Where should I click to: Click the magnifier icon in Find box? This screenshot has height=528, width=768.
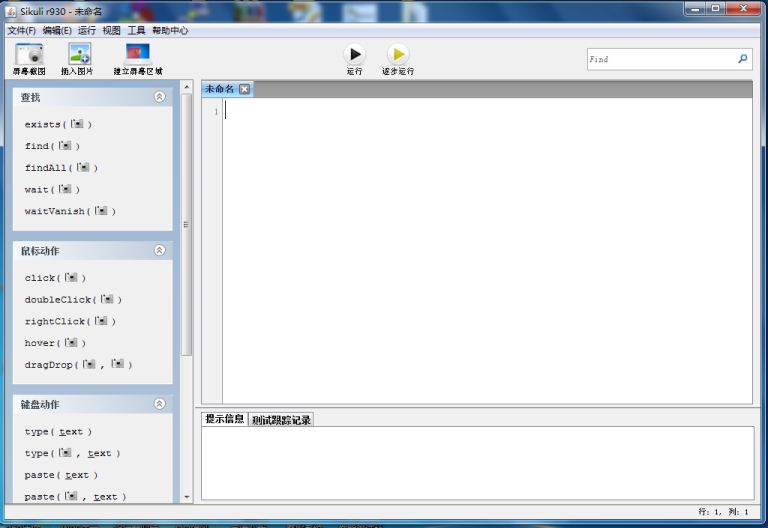tap(742, 59)
